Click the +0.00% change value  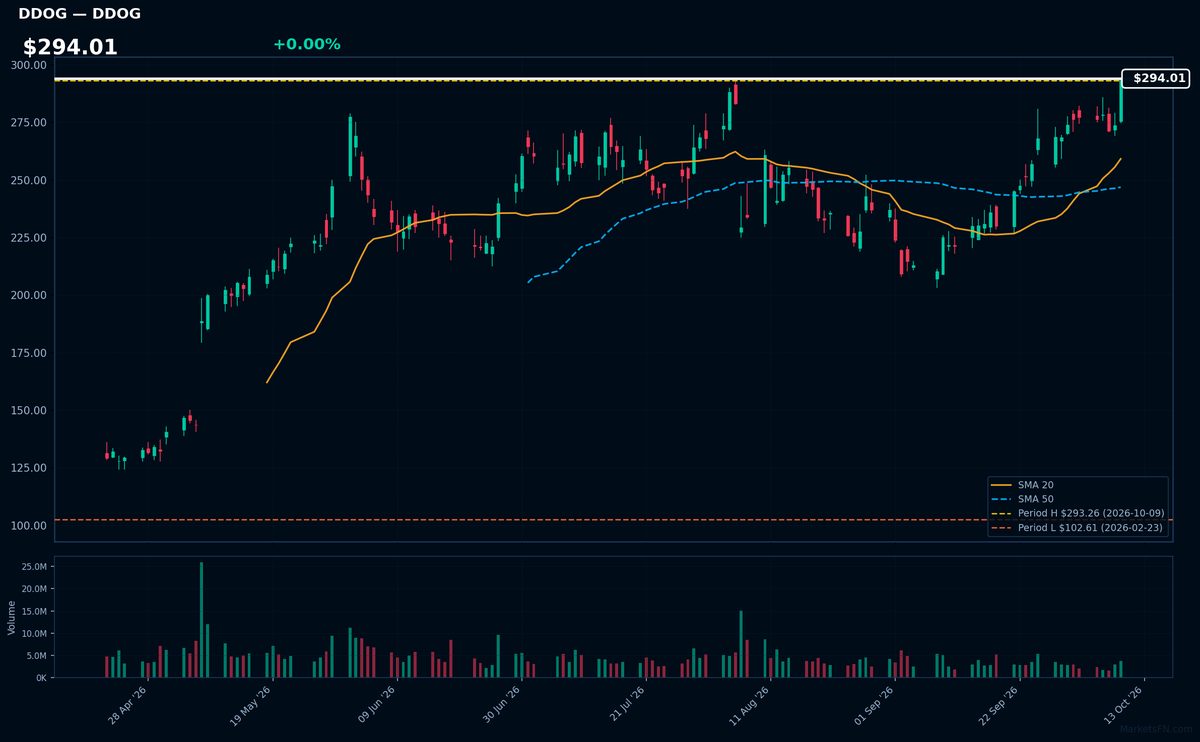[x=306, y=44]
